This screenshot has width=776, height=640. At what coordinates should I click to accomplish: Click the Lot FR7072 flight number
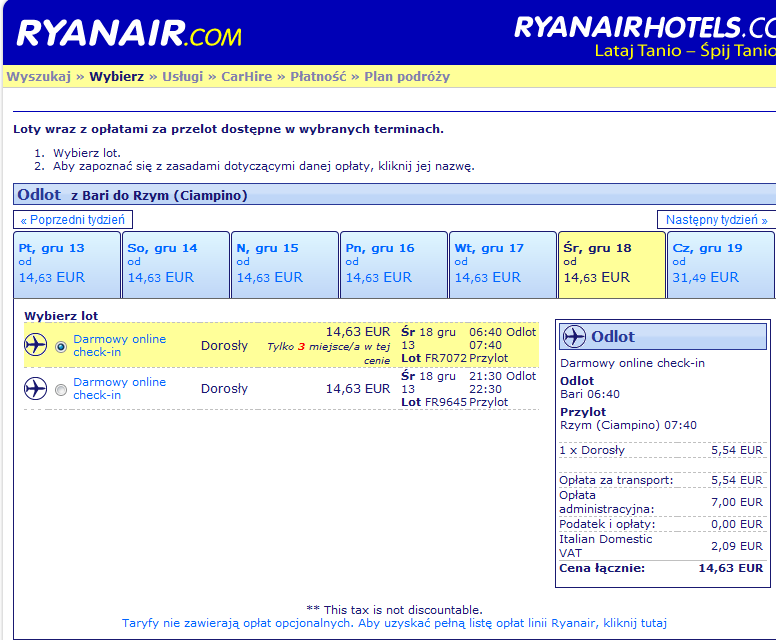tap(434, 358)
